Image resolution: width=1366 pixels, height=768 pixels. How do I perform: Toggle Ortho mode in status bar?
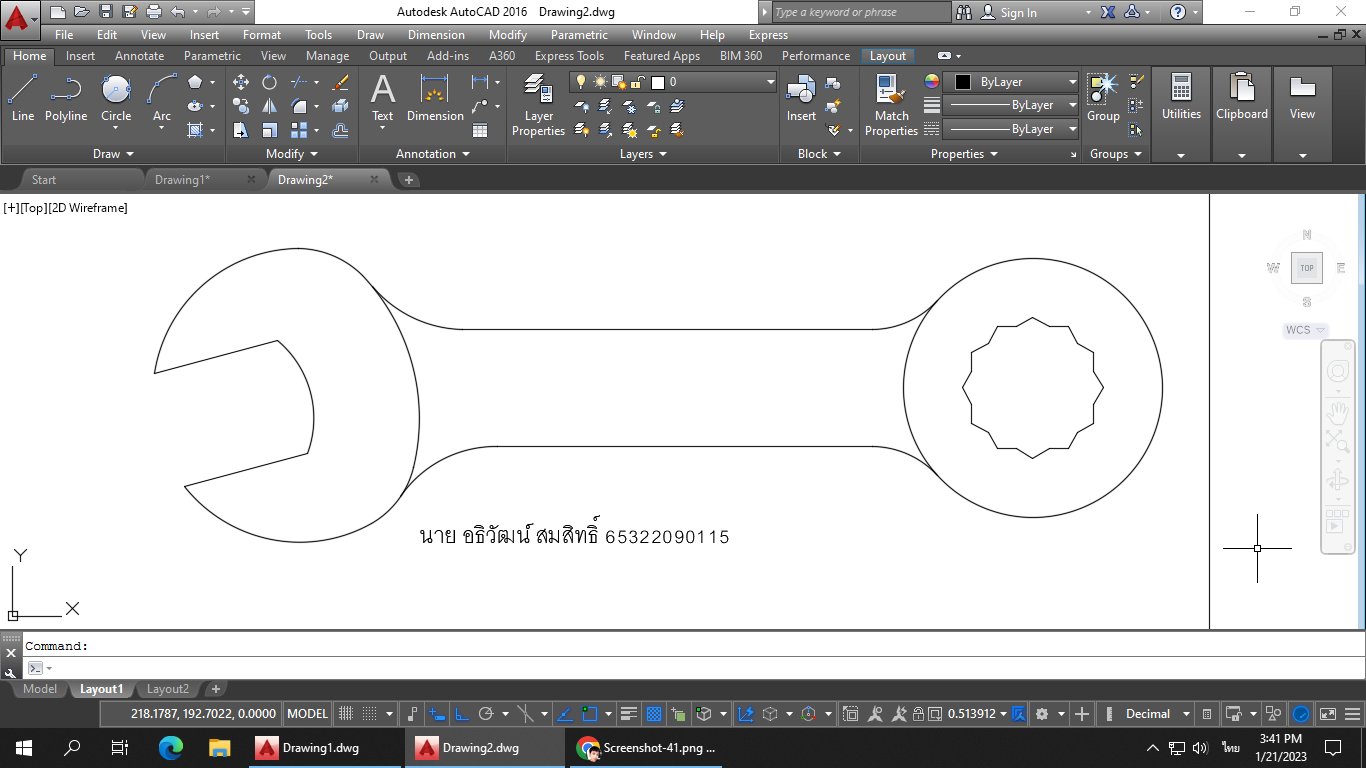point(462,714)
